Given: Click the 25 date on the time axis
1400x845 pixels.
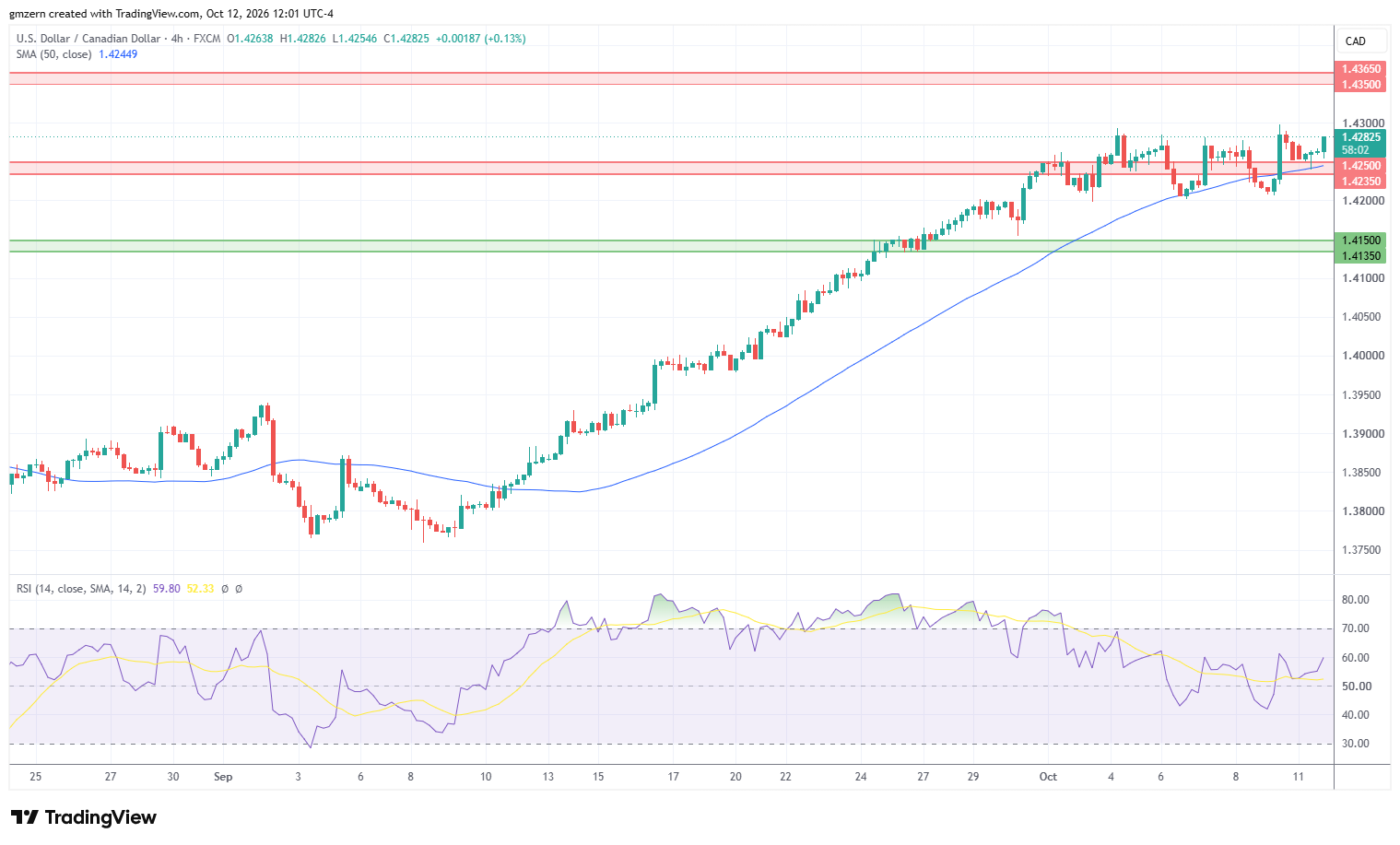Looking at the screenshot, I should 35,777.
